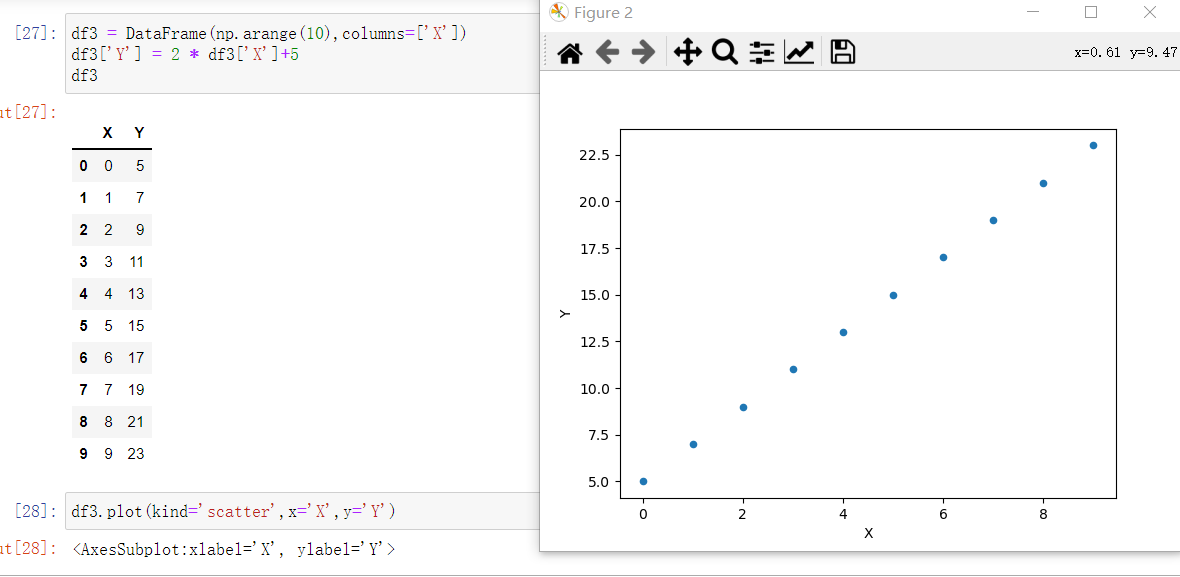Reset the plot to the original view with the Home icon
1180x577 pixels.
tap(570, 53)
